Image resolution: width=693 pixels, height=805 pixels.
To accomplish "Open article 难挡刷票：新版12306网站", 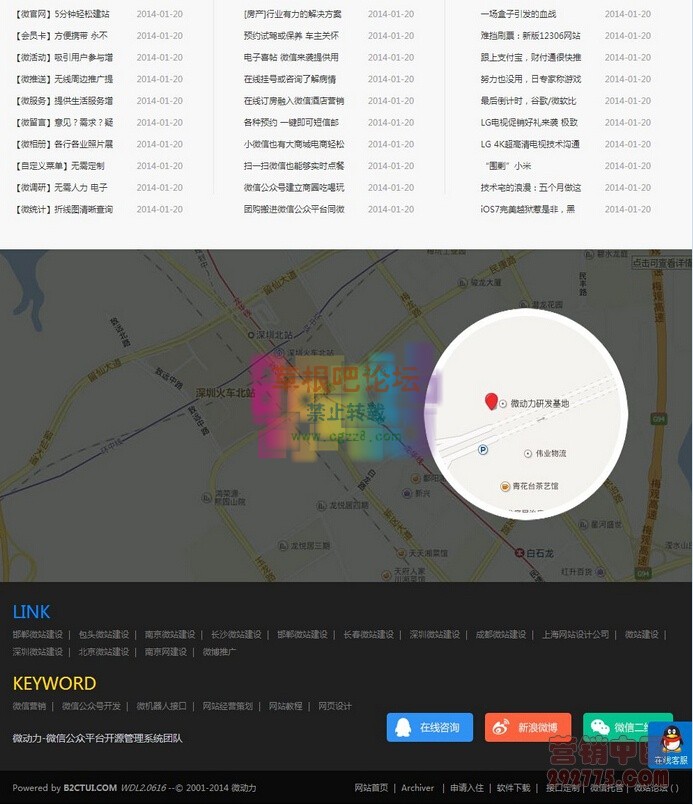I will tap(530, 36).
